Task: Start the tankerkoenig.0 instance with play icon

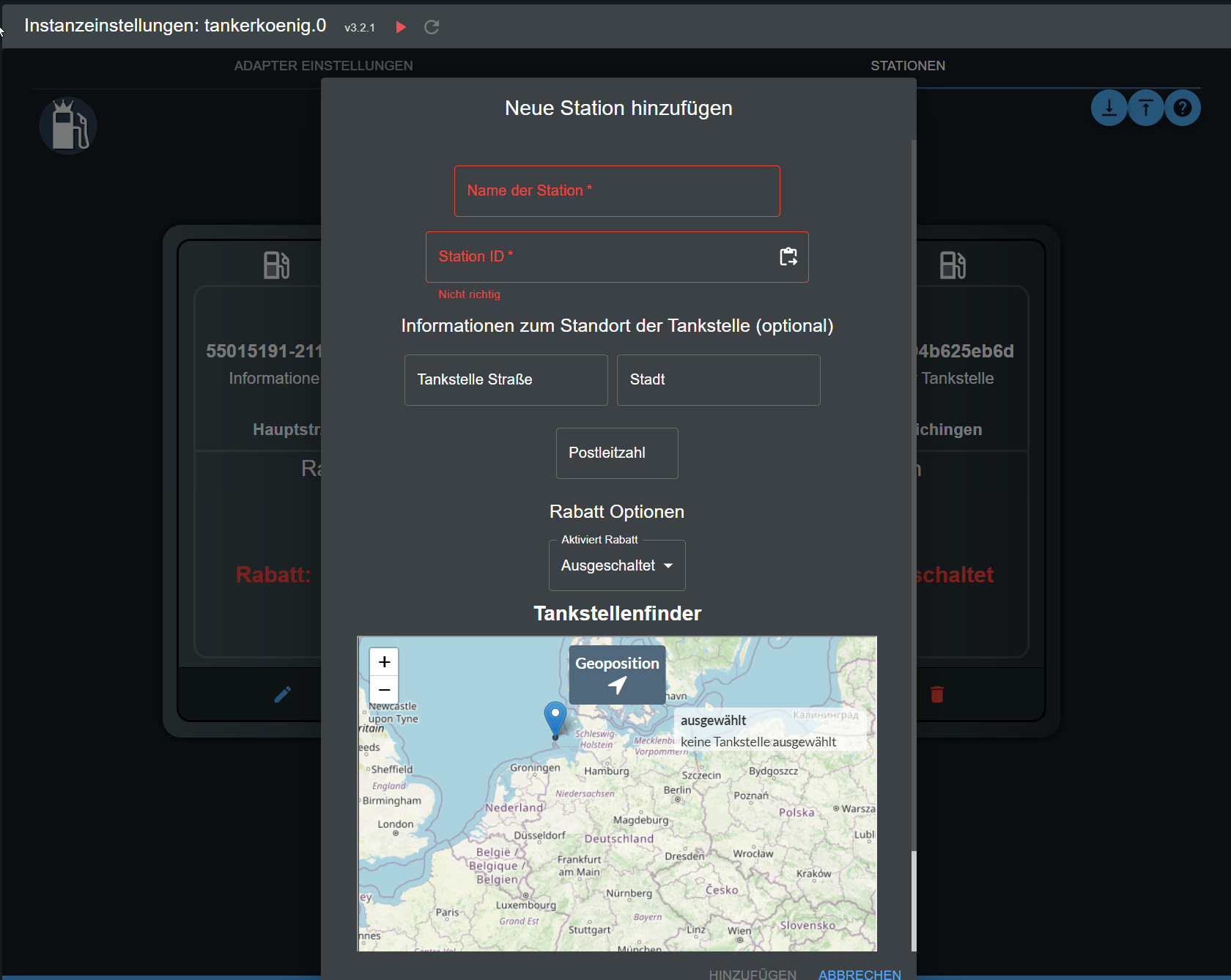Action: pos(401,27)
